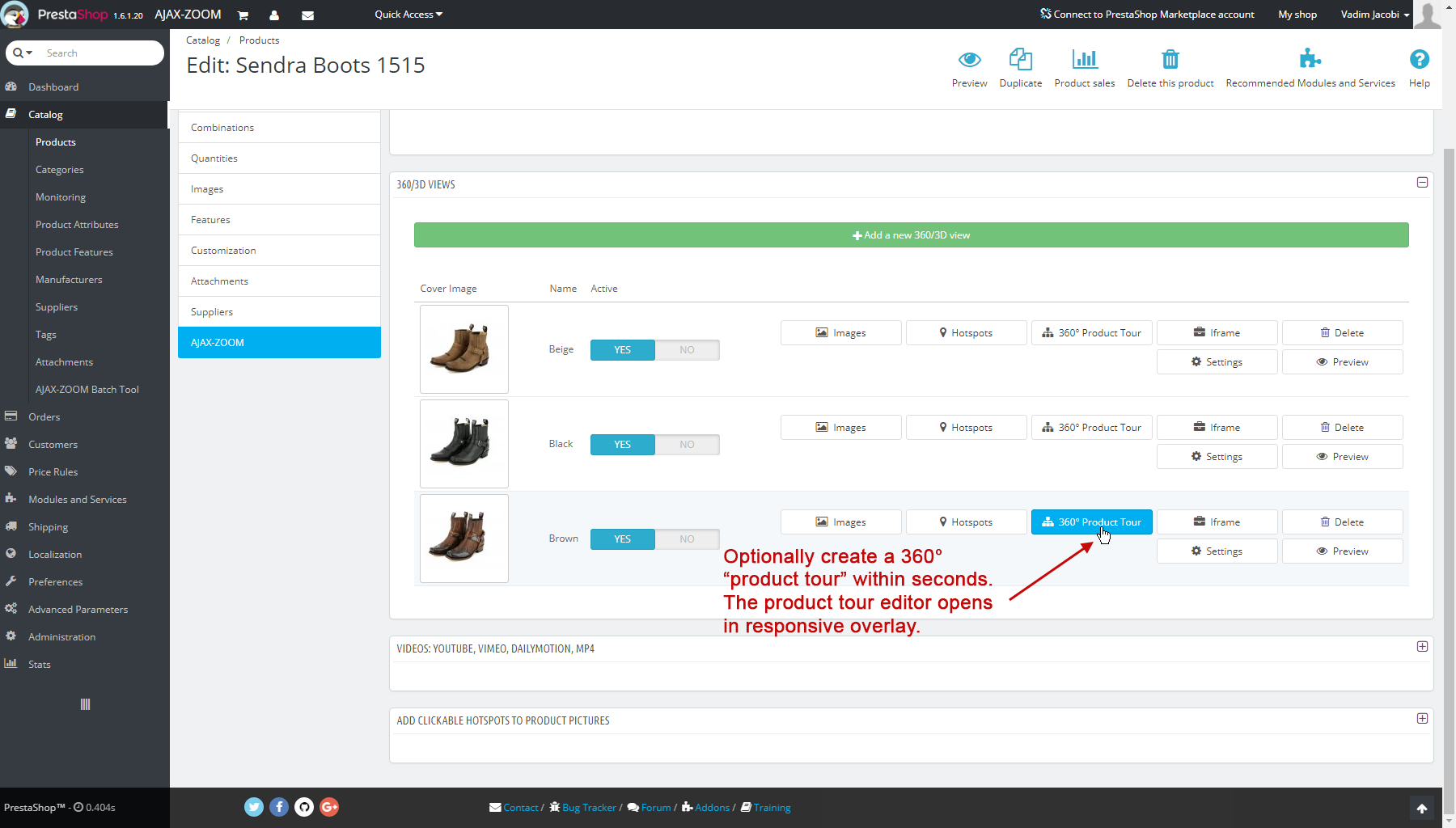Select the AJAX-ZOOM product tab
This screenshot has width=1456, height=828.
(279, 343)
